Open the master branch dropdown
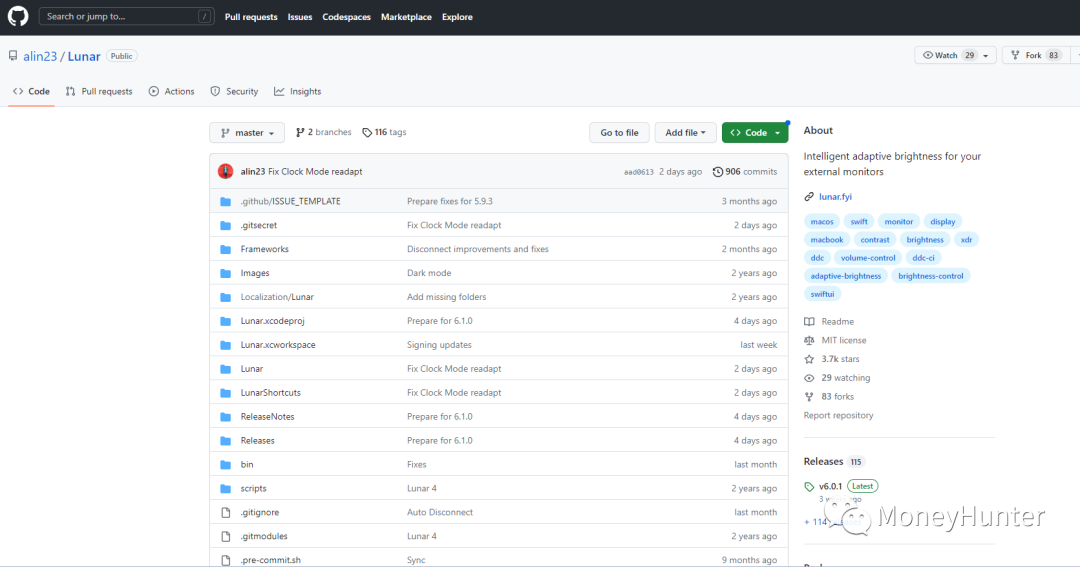The height and width of the screenshot is (567, 1080). pos(247,132)
